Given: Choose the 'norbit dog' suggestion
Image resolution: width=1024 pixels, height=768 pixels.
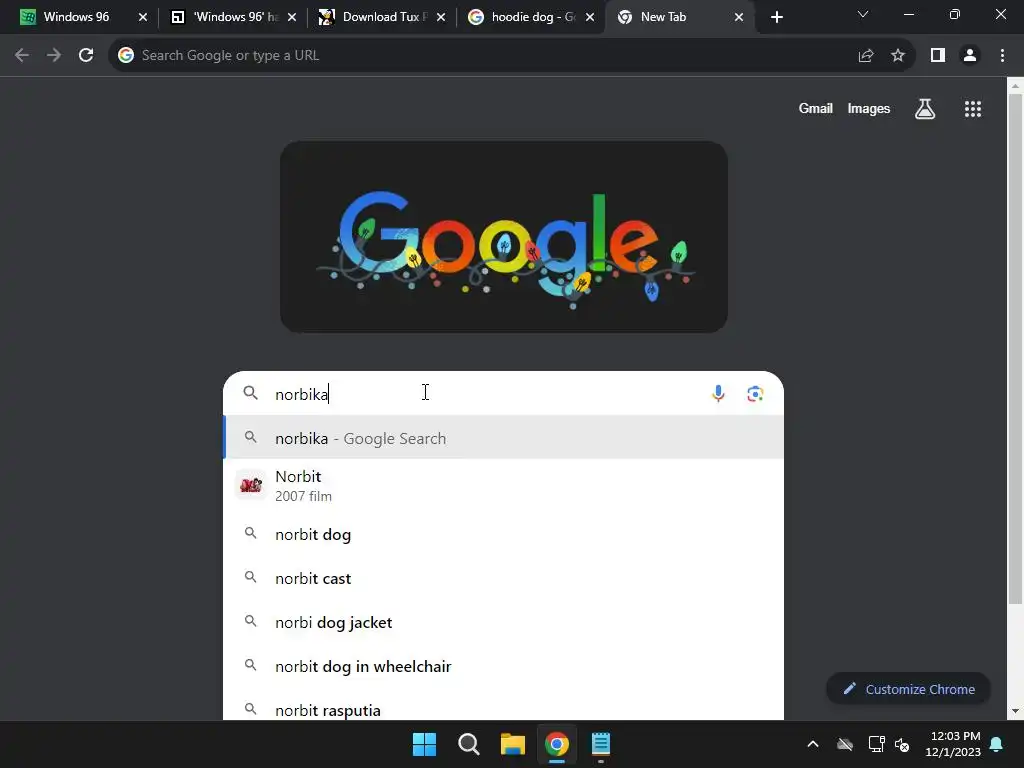Looking at the screenshot, I should [504, 534].
